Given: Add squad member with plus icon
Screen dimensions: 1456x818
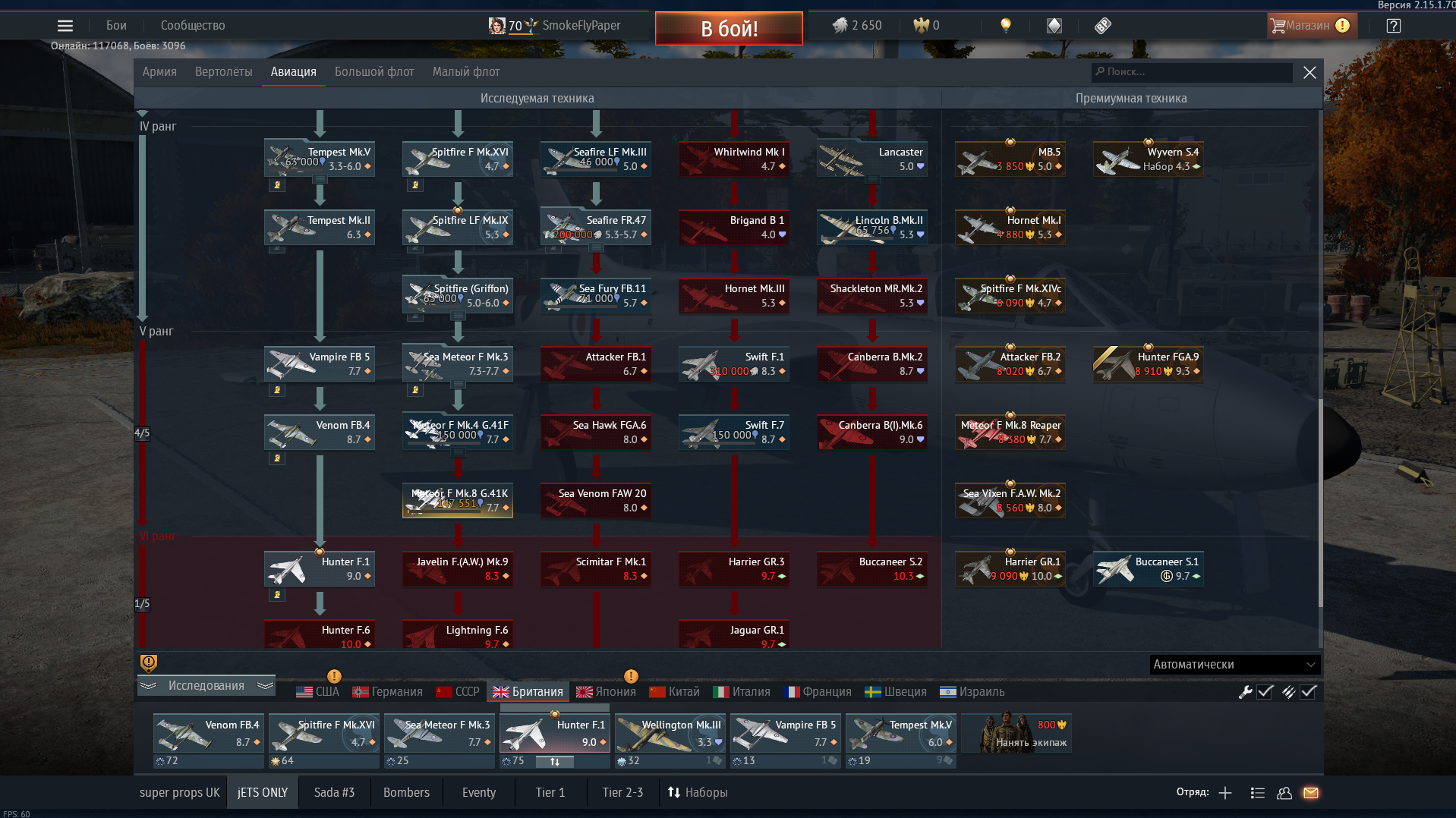Looking at the screenshot, I should [1225, 792].
